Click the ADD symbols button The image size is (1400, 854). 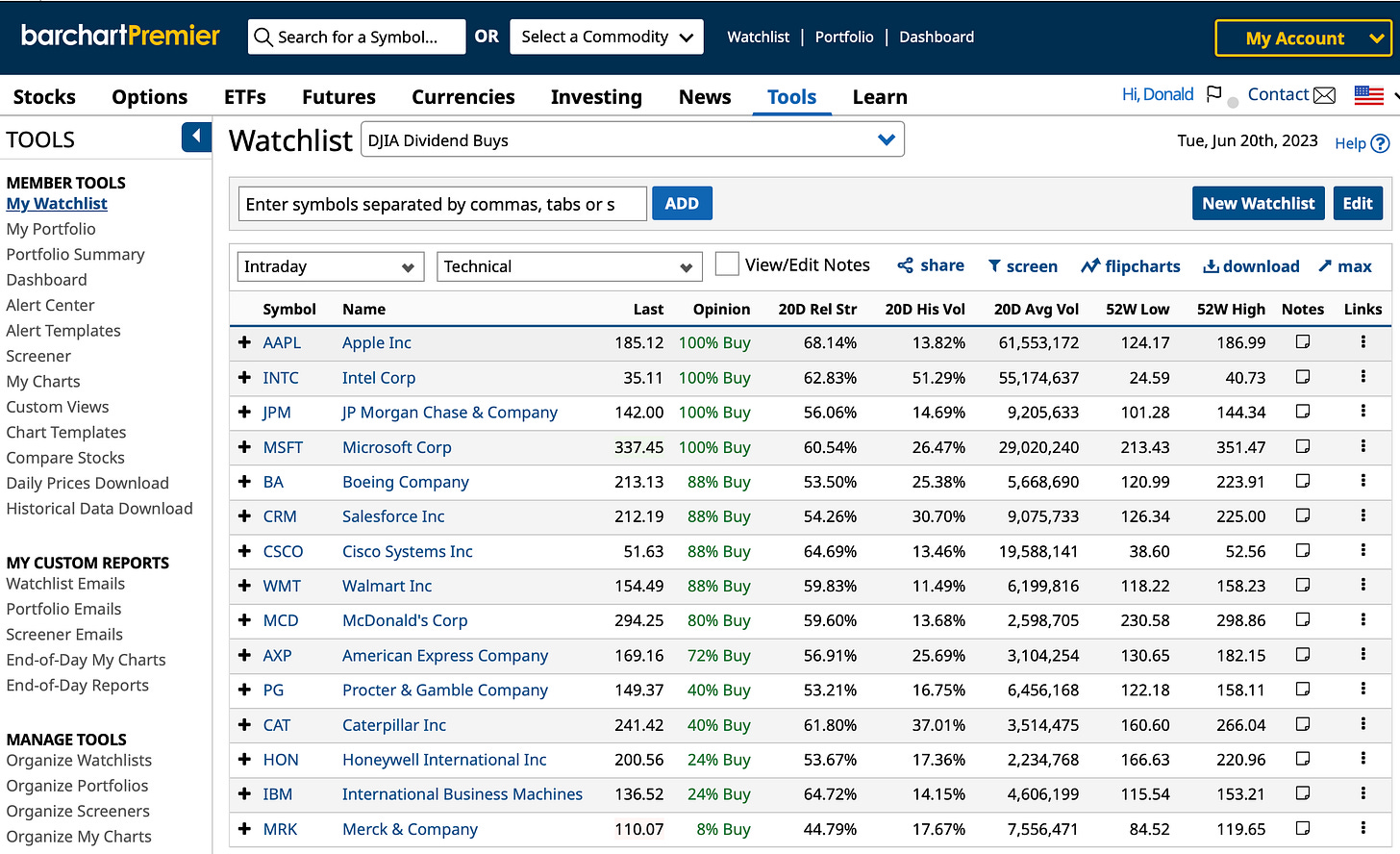point(682,203)
